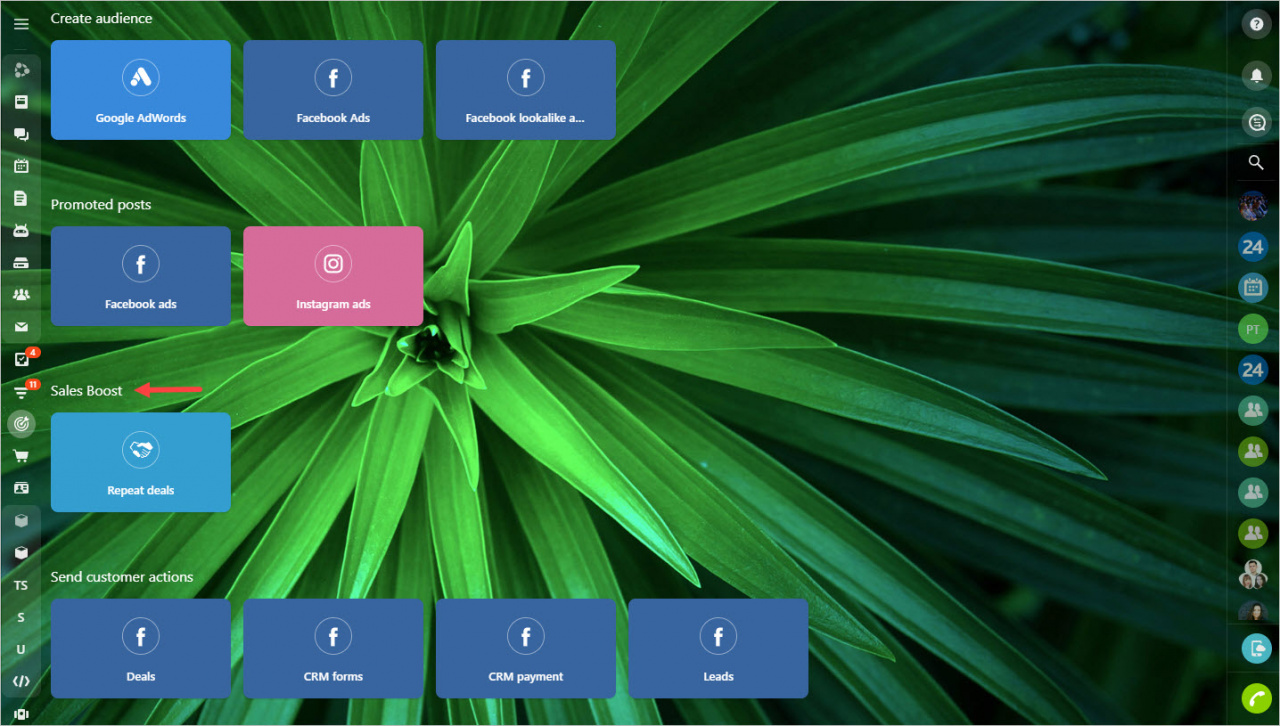
Task: Click the teal device connection icon
Action: [x=1256, y=648]
